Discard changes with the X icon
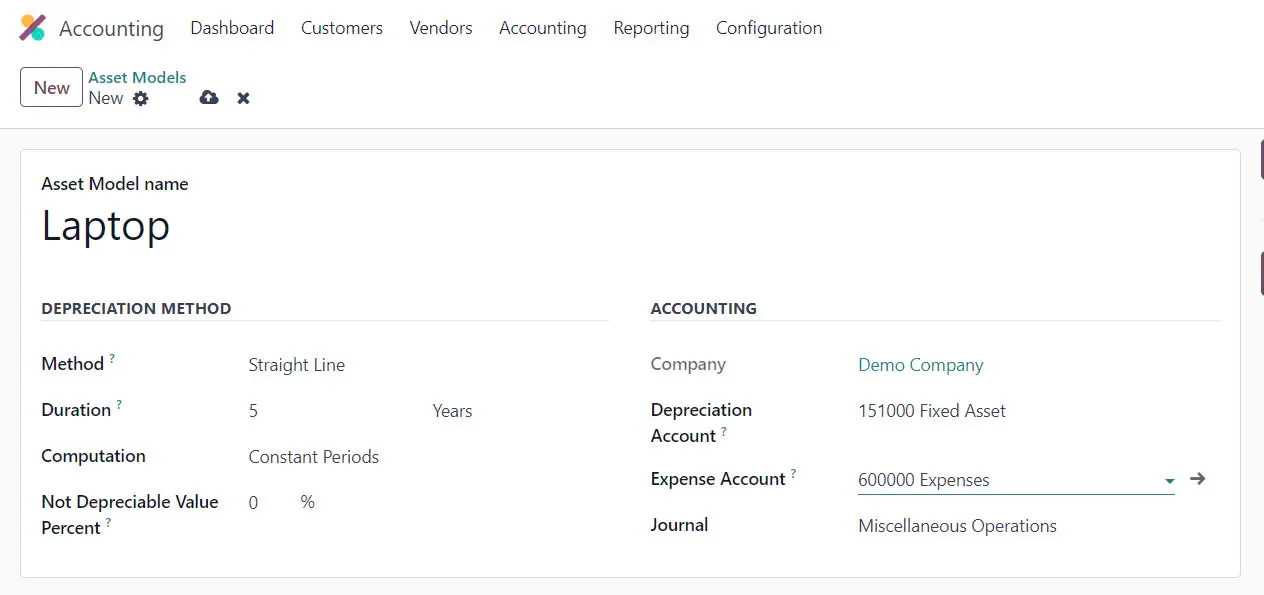The height and width of the screenshot is (595, 1264). click(243, 98)
